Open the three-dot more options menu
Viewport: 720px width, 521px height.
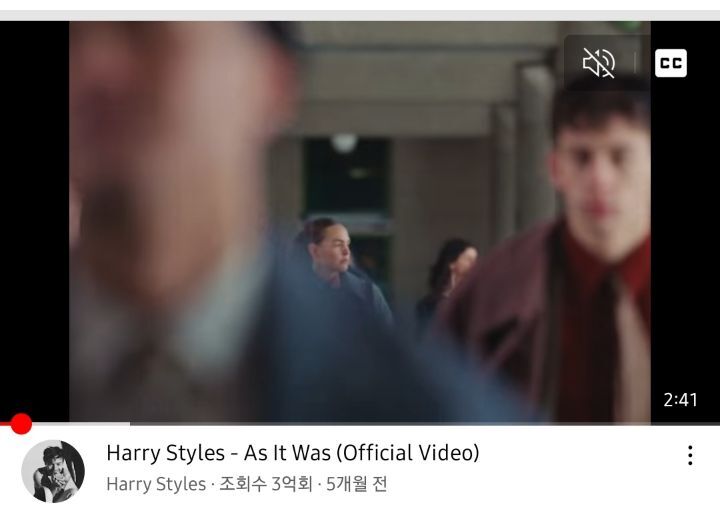(690, 455)
